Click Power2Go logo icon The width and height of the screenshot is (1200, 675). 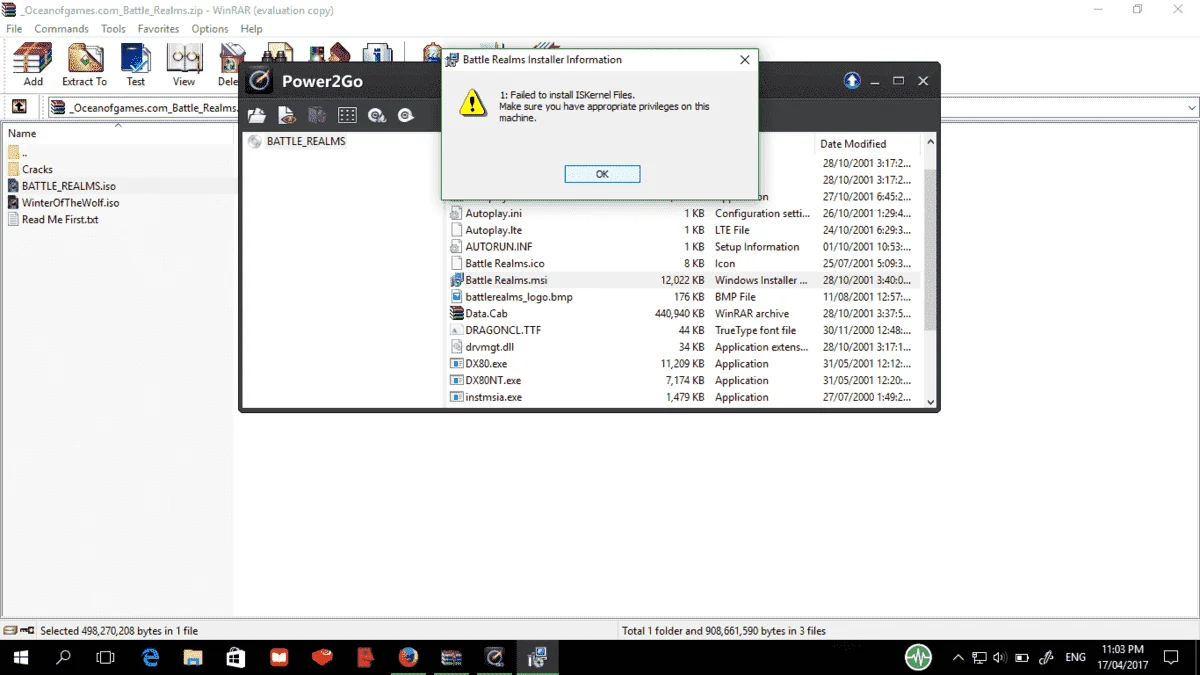258,80
